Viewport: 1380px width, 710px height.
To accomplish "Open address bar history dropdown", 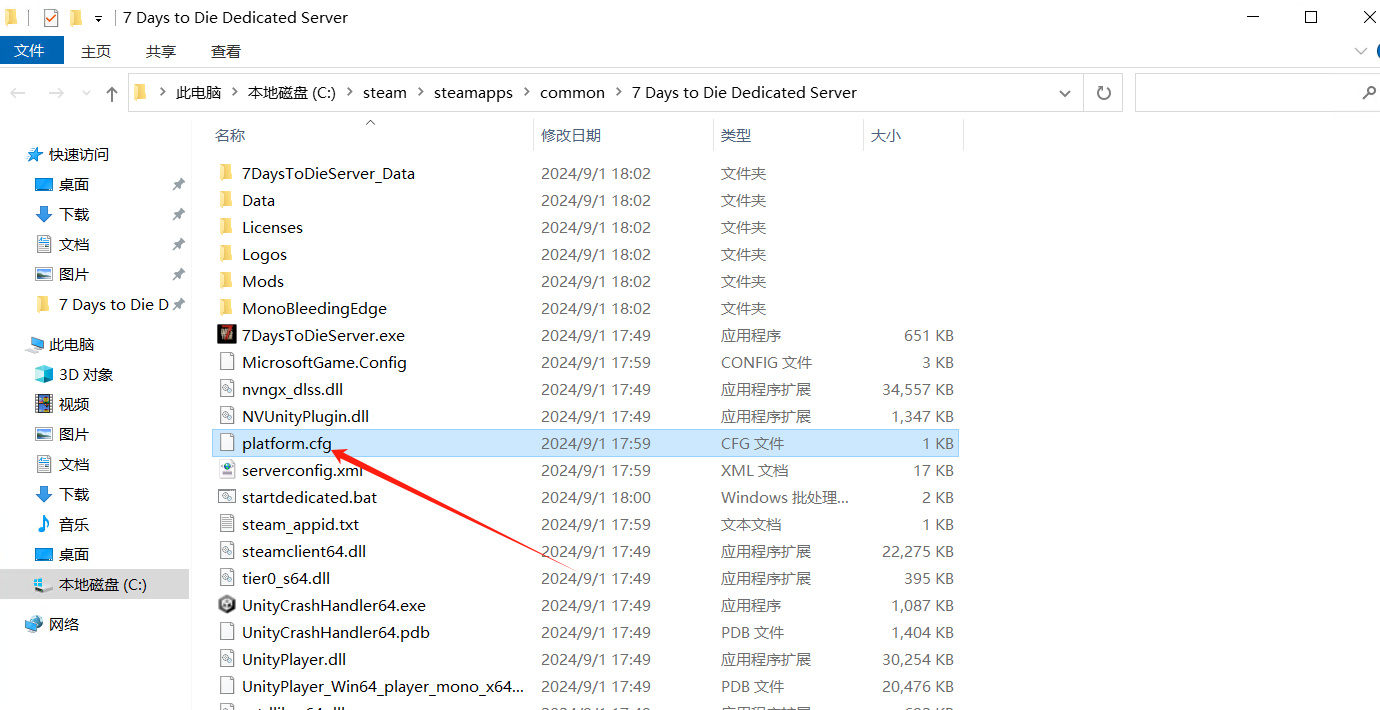I will (x=1065, y=93).
